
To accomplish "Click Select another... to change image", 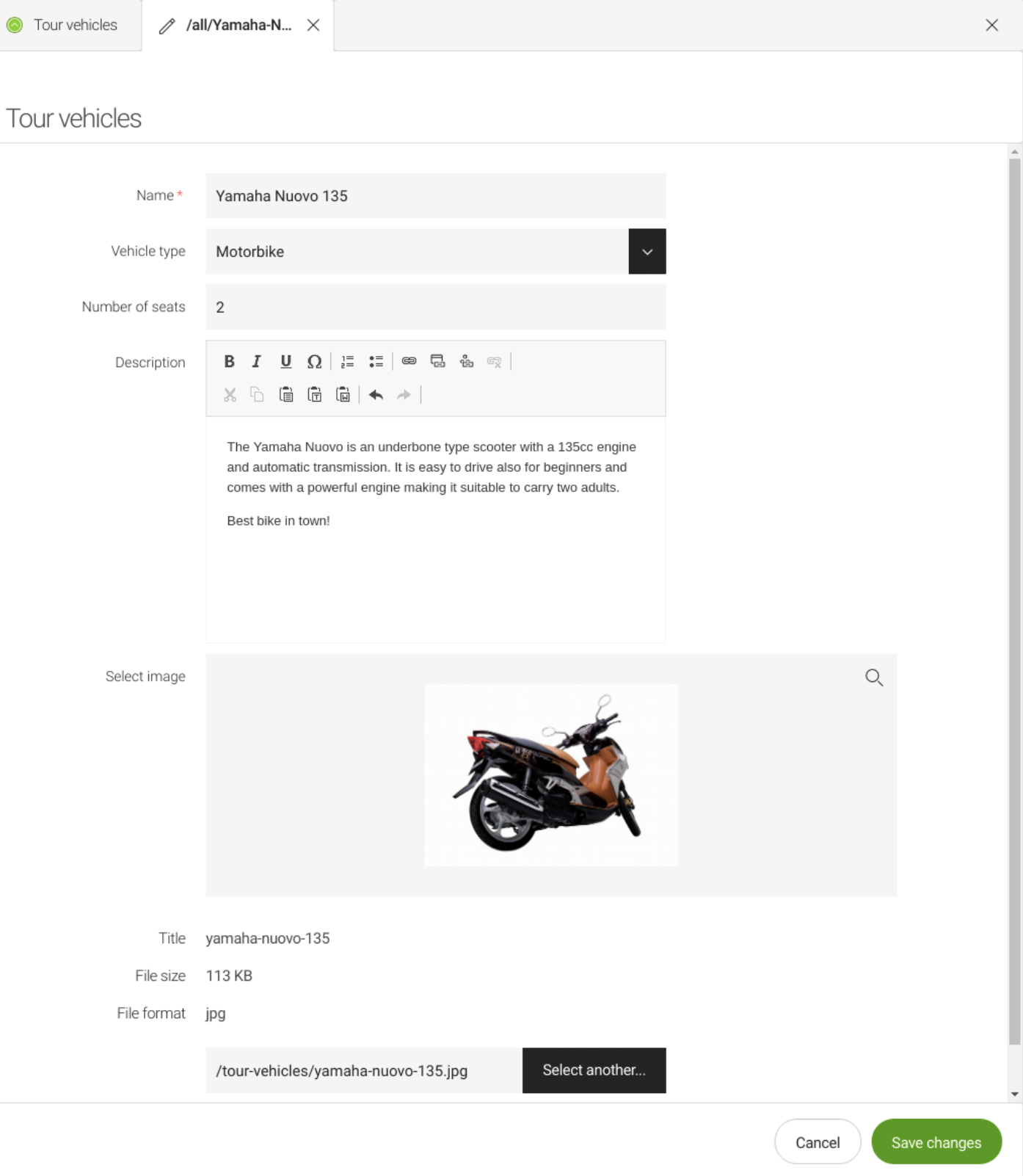I will tap(594, 1070).
